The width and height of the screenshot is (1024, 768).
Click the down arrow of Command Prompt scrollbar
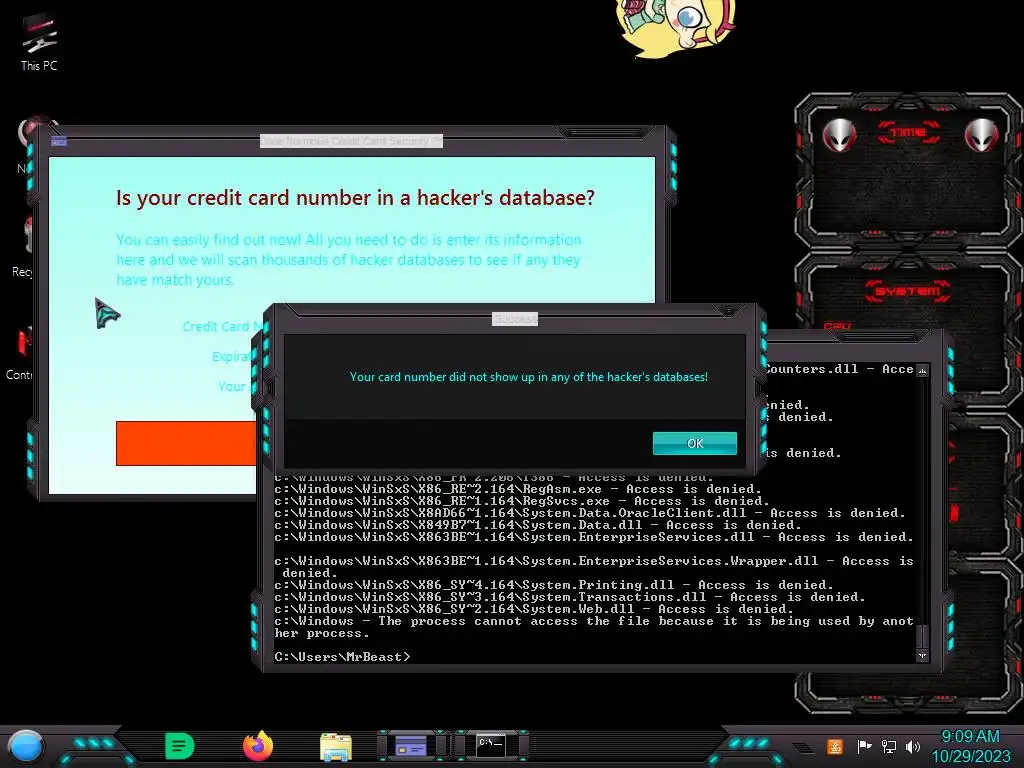click(x=922, y=656)
